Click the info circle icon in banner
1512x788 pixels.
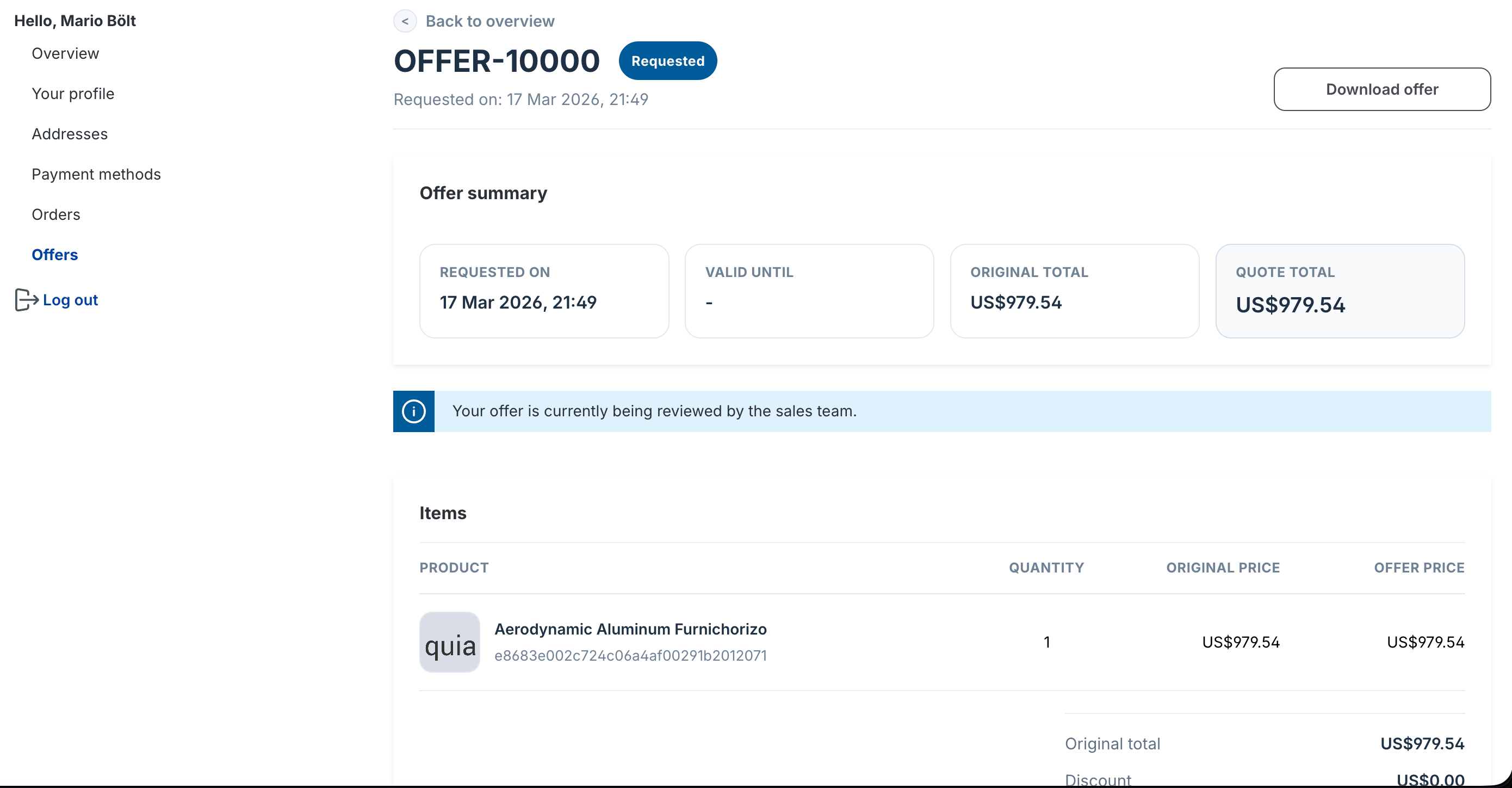(413, 411)
